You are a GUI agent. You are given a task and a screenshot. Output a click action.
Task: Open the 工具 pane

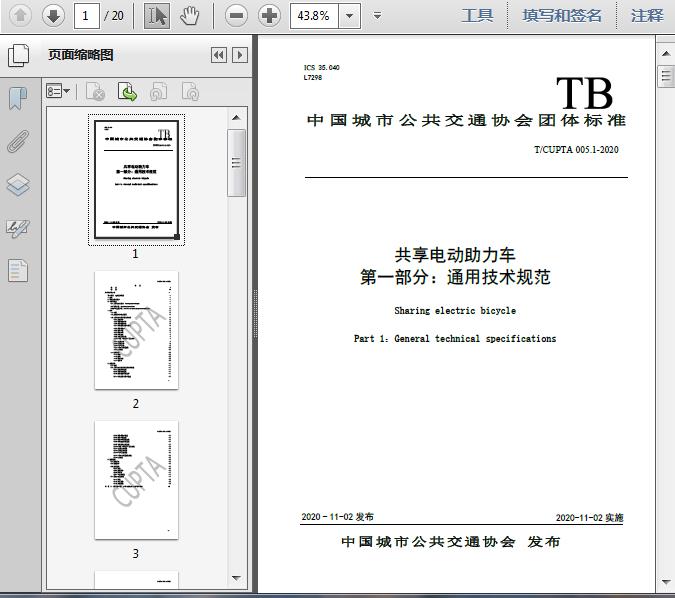pos(477,16)
